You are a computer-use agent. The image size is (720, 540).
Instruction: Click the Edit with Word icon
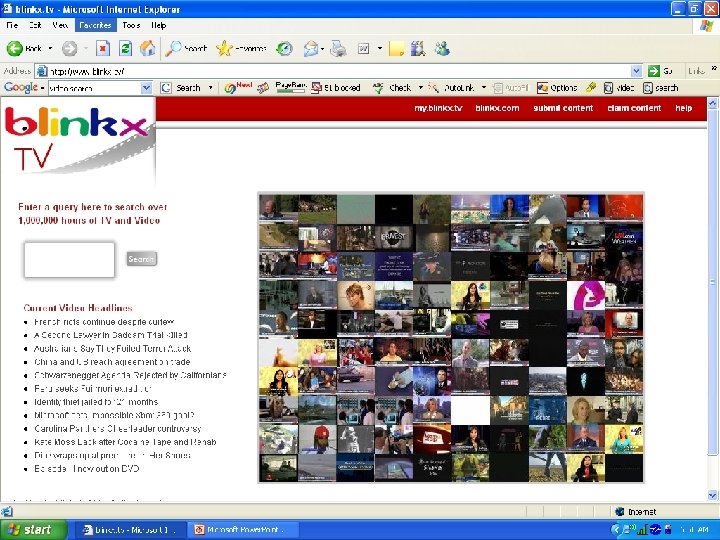click(x=364, y=48)
